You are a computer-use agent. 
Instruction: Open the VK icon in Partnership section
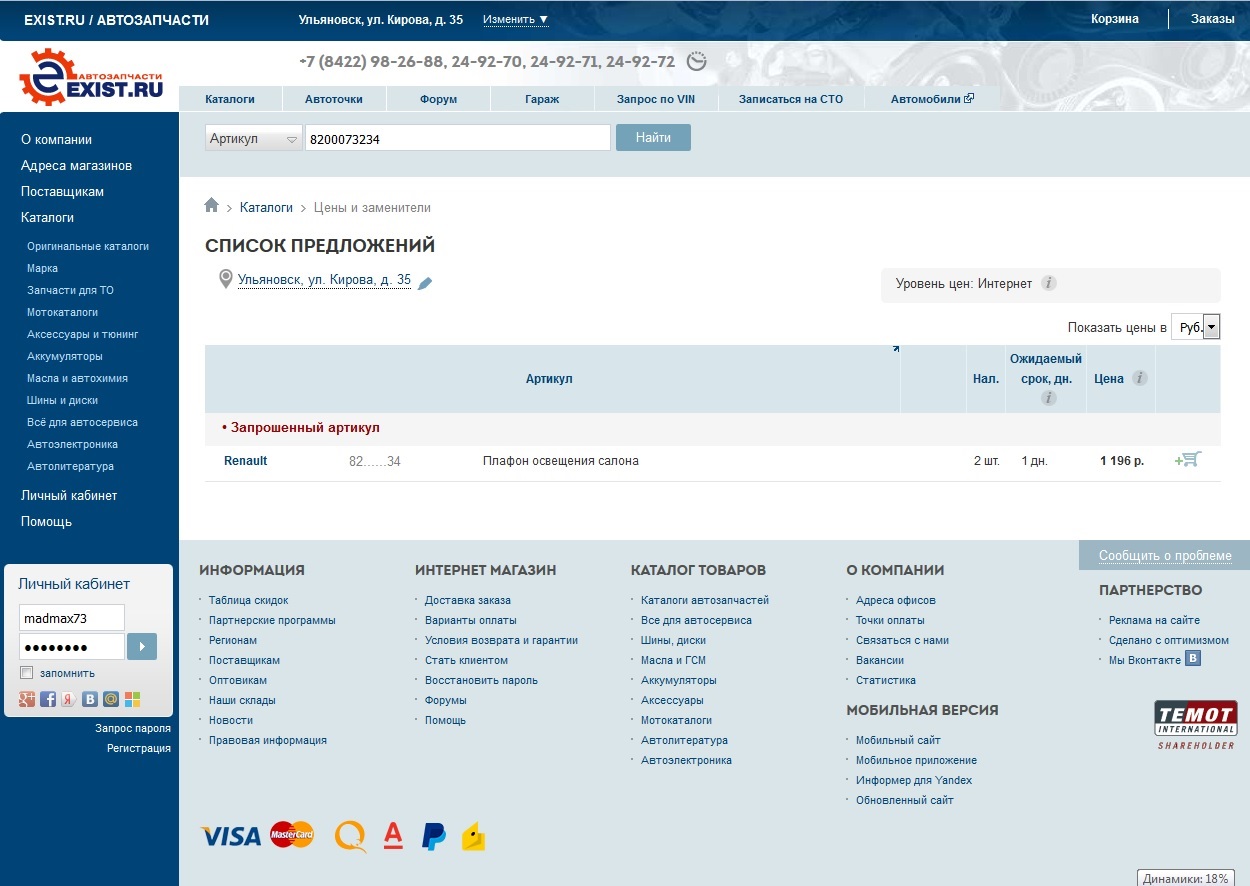[1192, 658]
